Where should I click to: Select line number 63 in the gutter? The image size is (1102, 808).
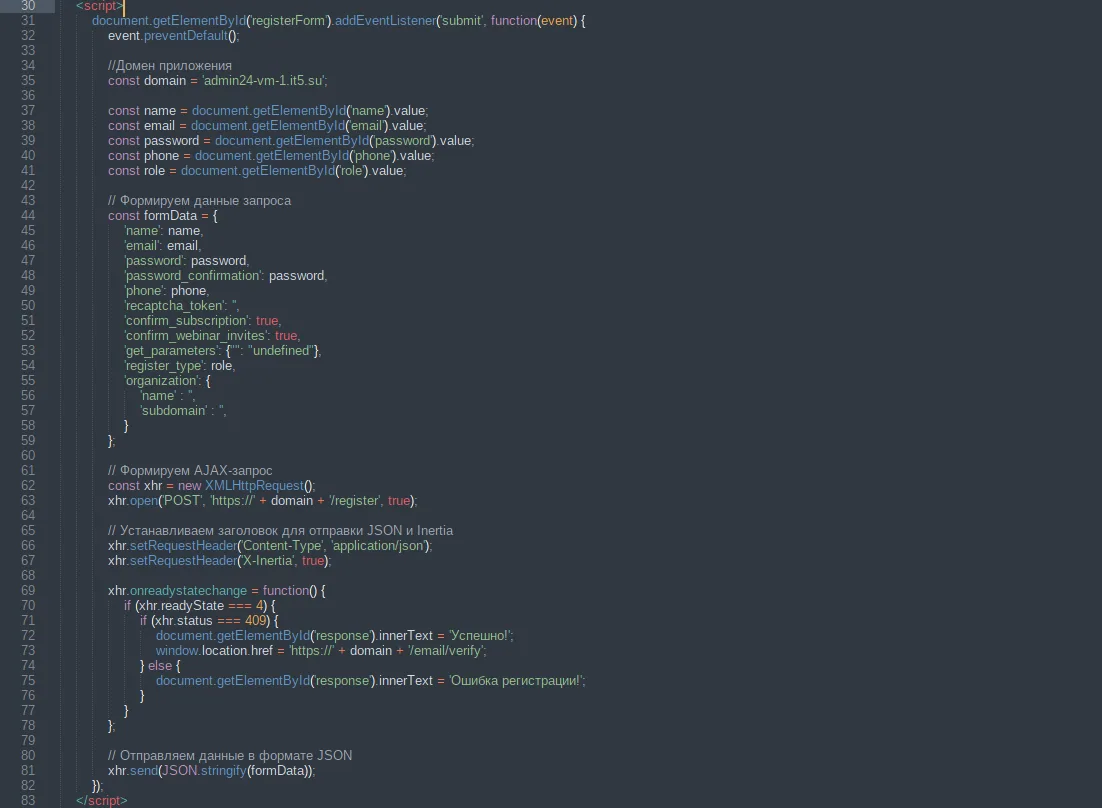pyautogui.click(x=27, y=500)
